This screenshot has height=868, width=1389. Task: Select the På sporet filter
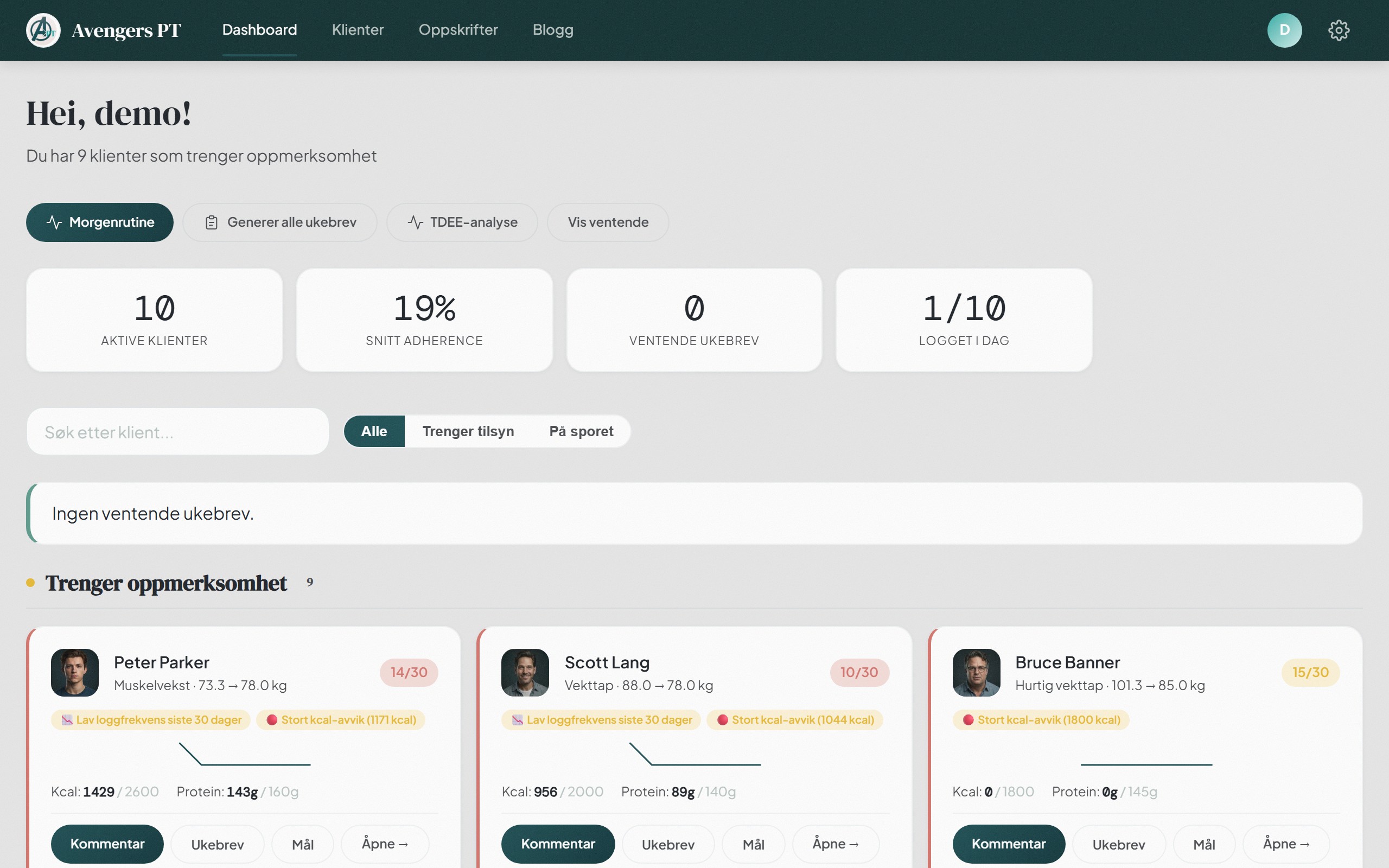coord(582,431)
